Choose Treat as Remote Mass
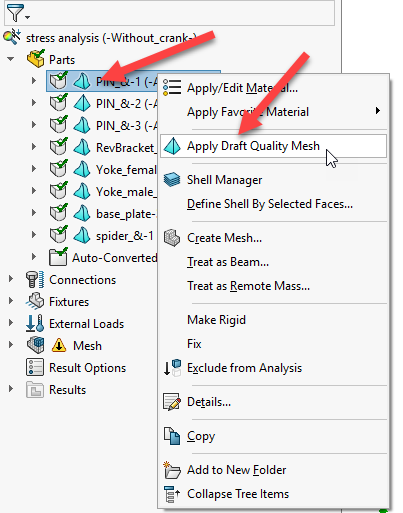Screen dimensions: 403x513 coord(273,286)
